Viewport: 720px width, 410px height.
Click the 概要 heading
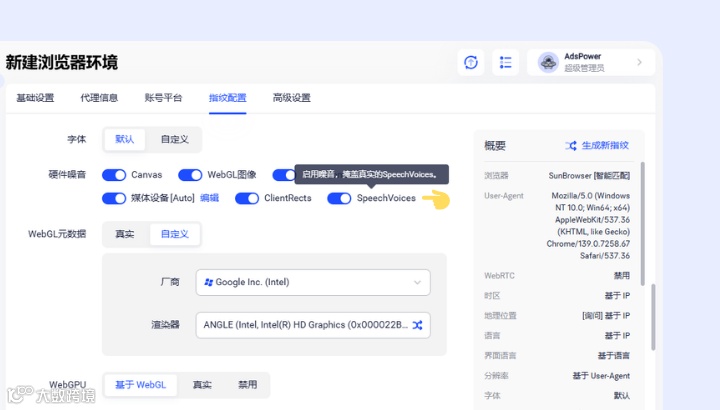coord(495,146)
